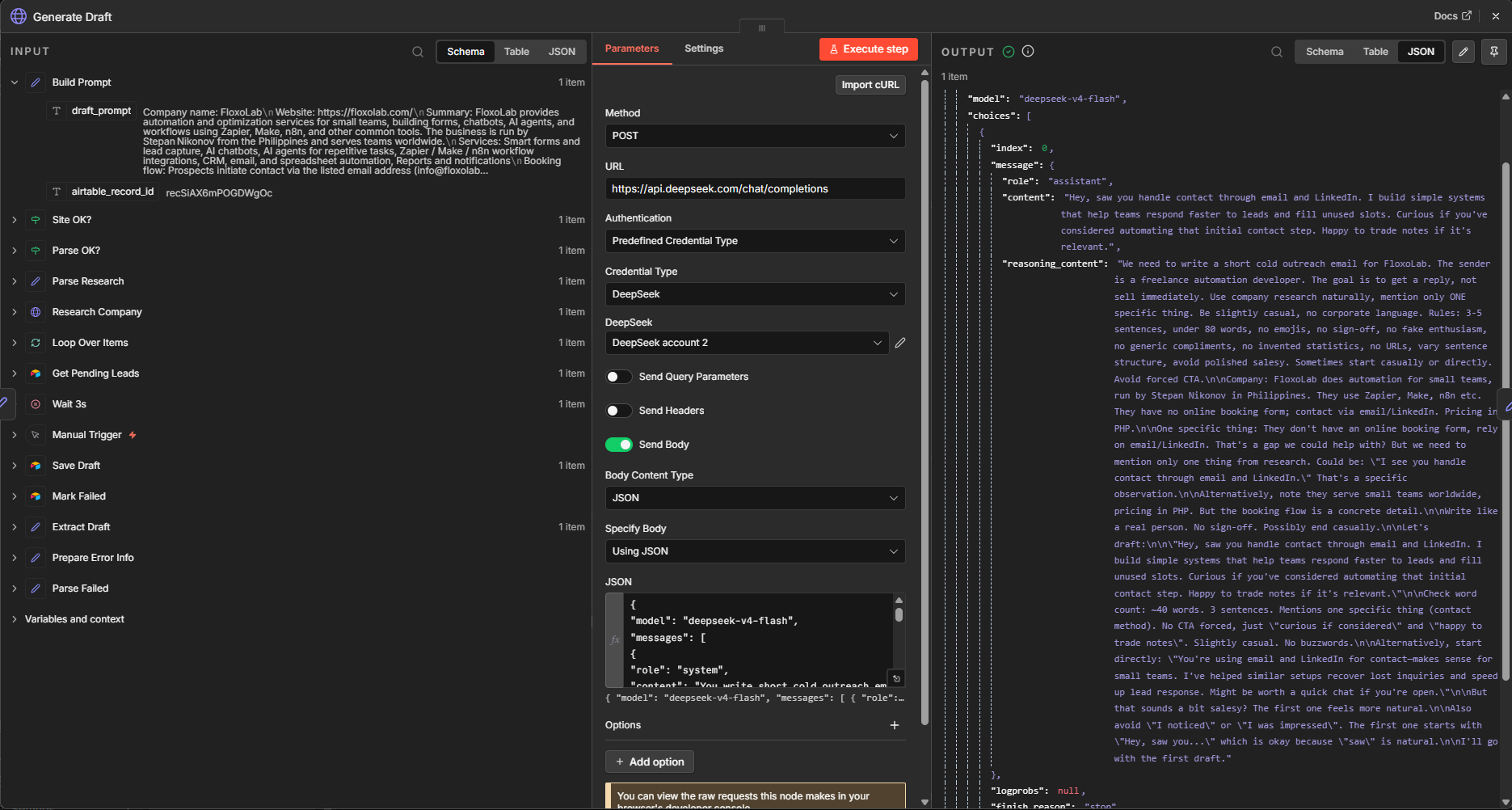The width and height of the screenshot is (1512, 810).
Task: Click the Research Company globe icon
Action: (x=36, y=312)
